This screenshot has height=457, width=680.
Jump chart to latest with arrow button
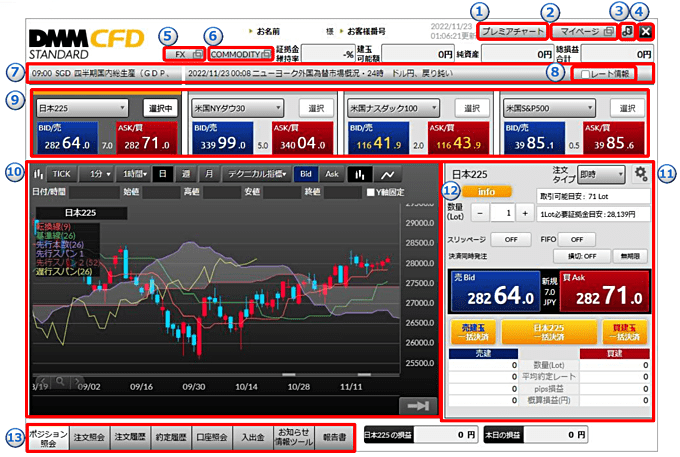pyautogui.click(x=418, y=405)
